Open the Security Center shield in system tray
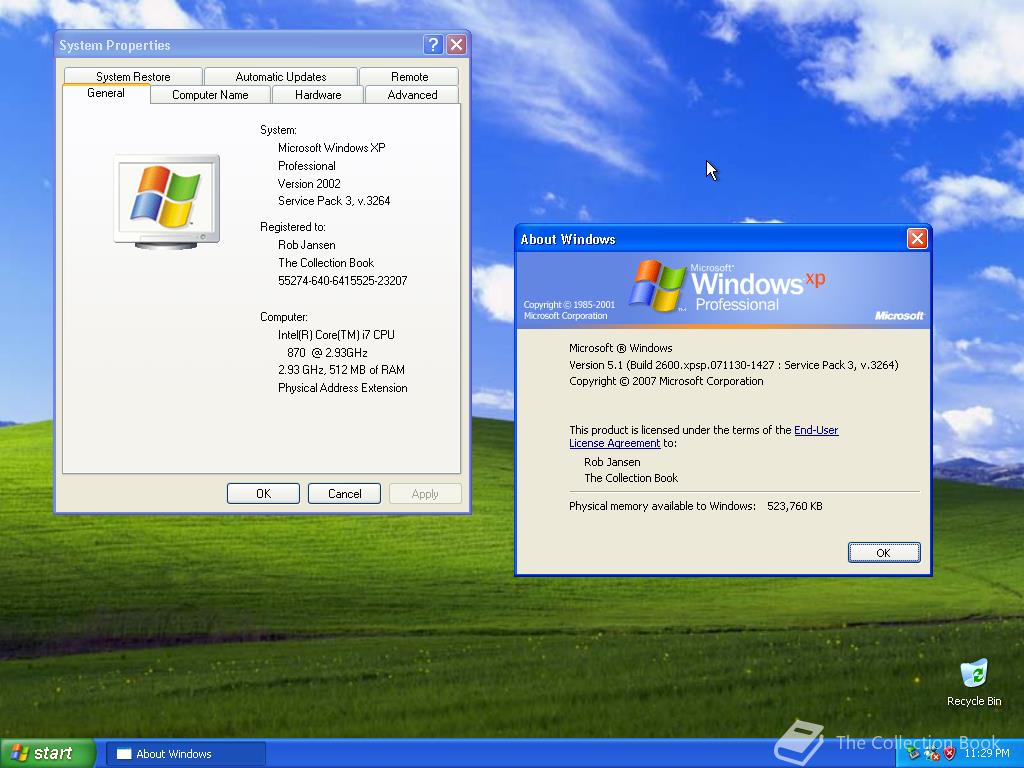The image size is (1024, 768). [x=949, y=754]
